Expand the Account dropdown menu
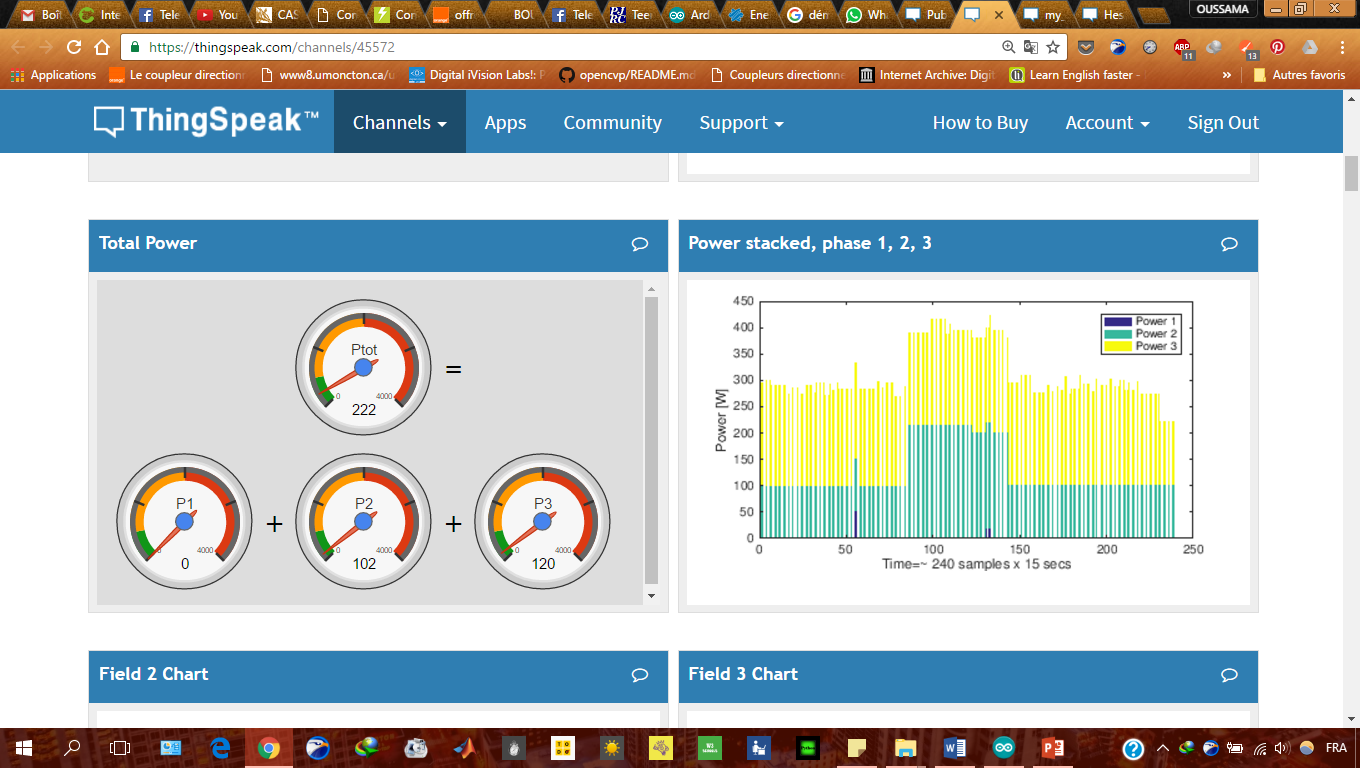Viewport: 1360px width, 768px height. 1107,122
